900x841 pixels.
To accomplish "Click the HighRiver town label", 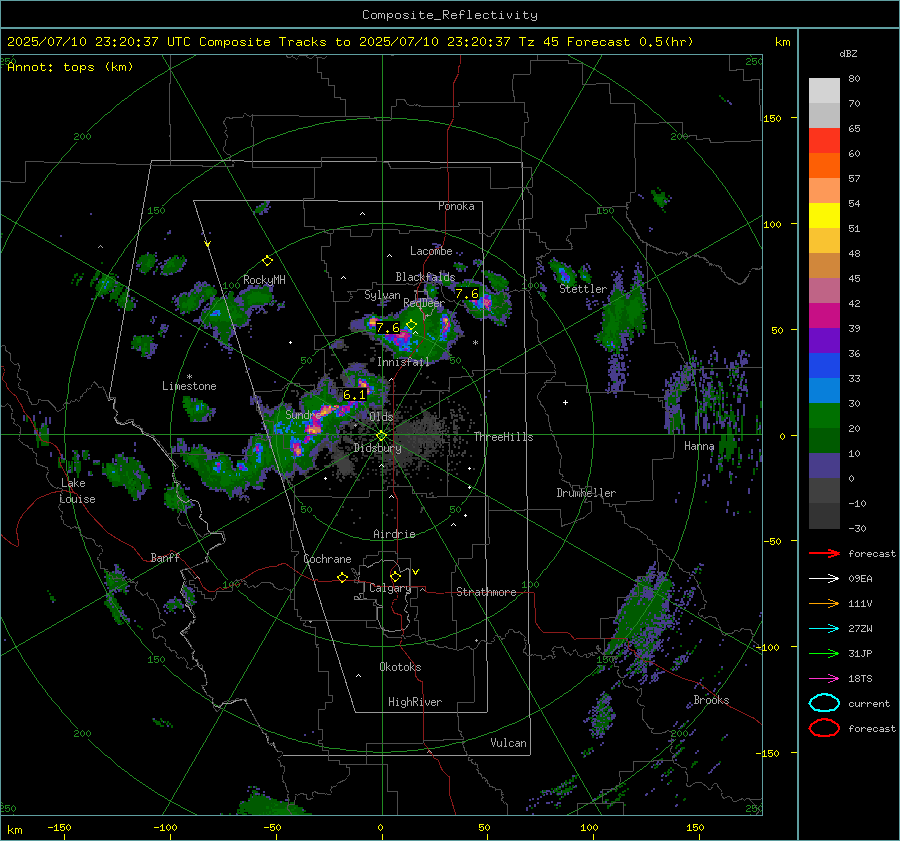I will (415, 702).
